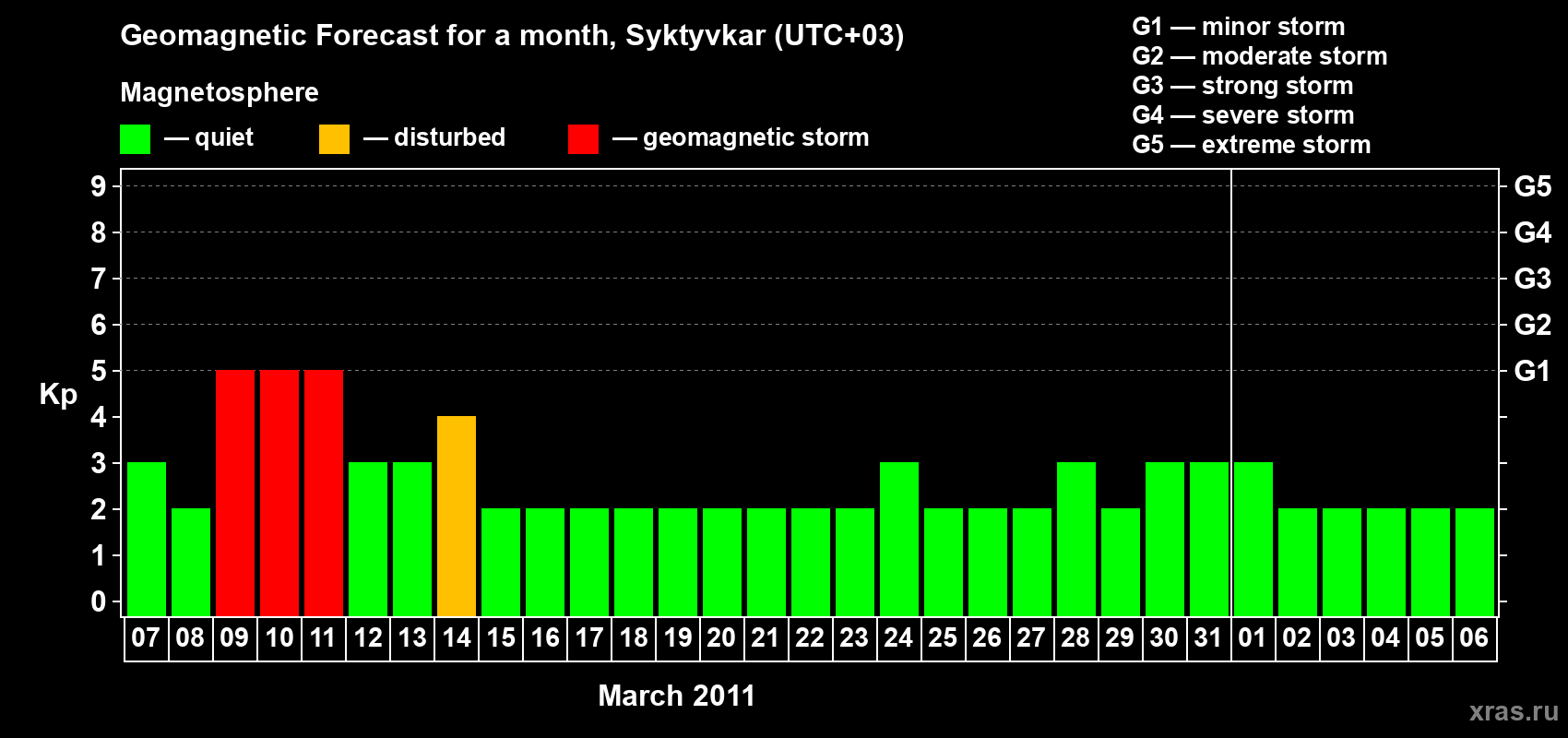Click the Magnetosphere heading
1568x738 pixels.
[220, 93]
